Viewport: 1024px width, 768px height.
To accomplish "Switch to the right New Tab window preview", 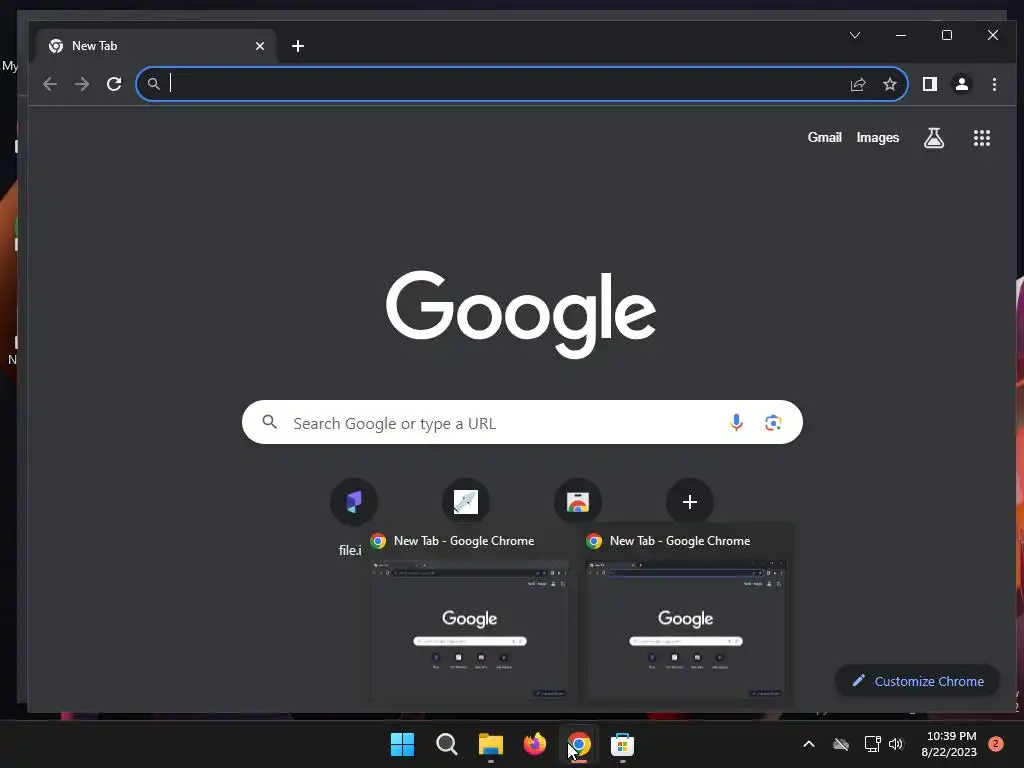I will point(685,615).
